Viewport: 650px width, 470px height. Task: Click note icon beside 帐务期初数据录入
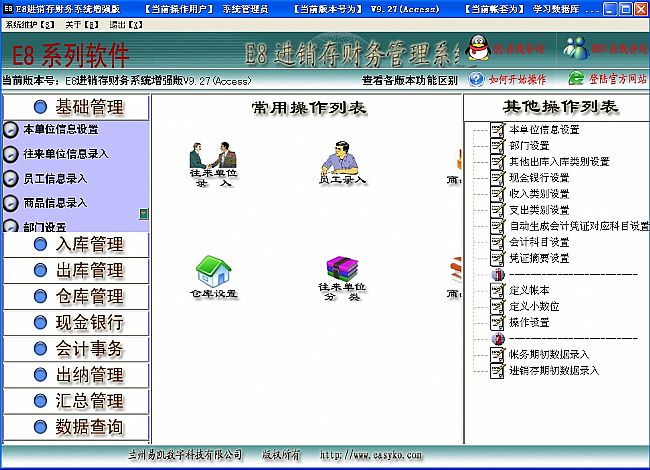[497, 354]
